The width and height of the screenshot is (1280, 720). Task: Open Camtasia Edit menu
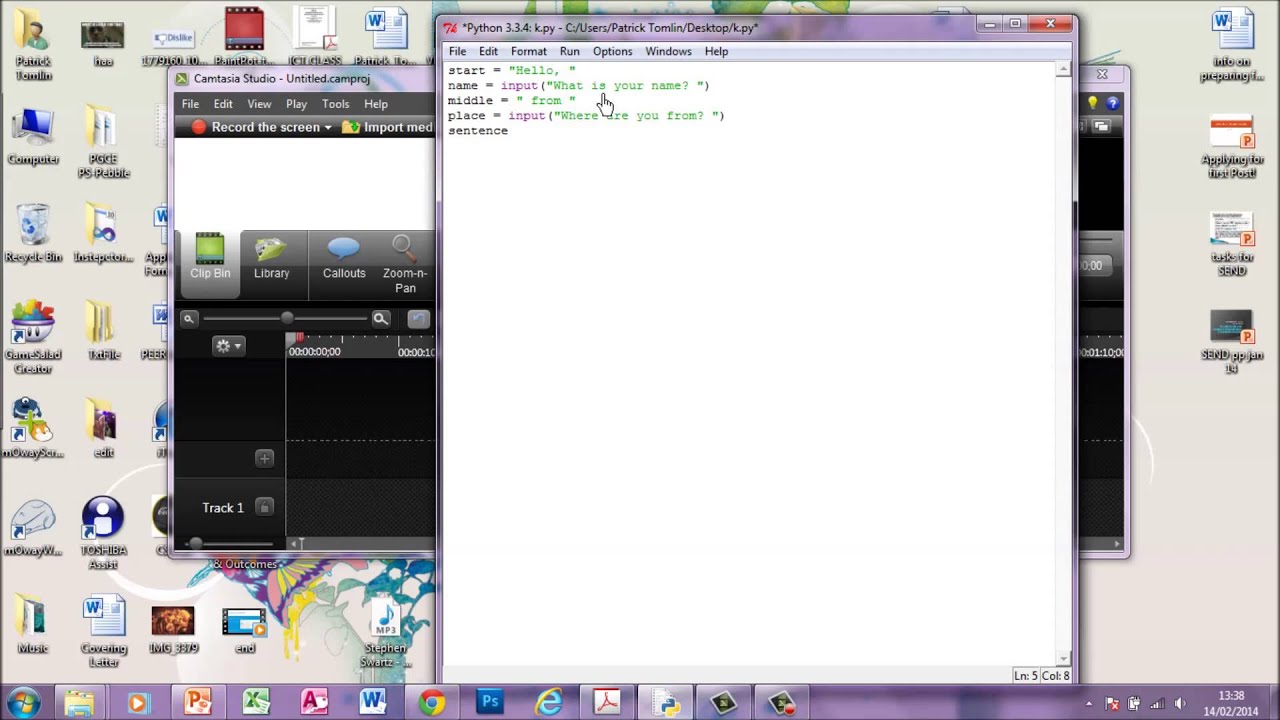[x=223, y=104]
